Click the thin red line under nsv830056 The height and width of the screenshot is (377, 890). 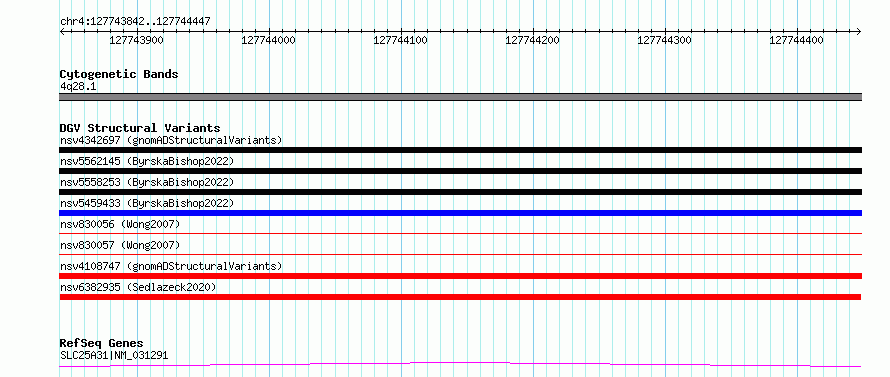460,233
